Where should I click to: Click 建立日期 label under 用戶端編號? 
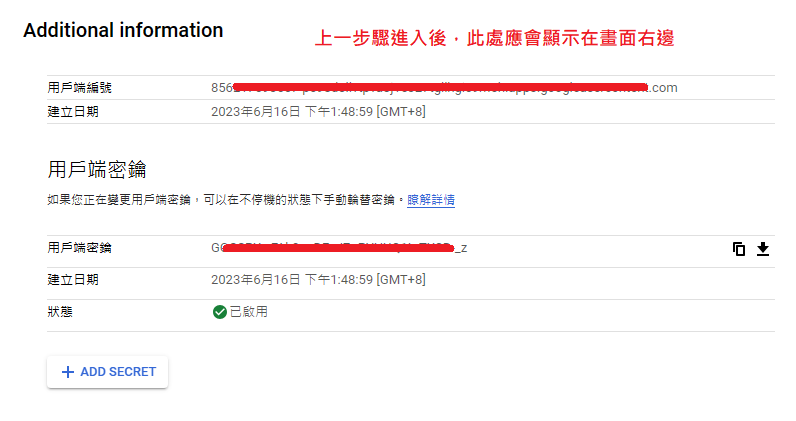pyautogui.click(x=73, y=111)
